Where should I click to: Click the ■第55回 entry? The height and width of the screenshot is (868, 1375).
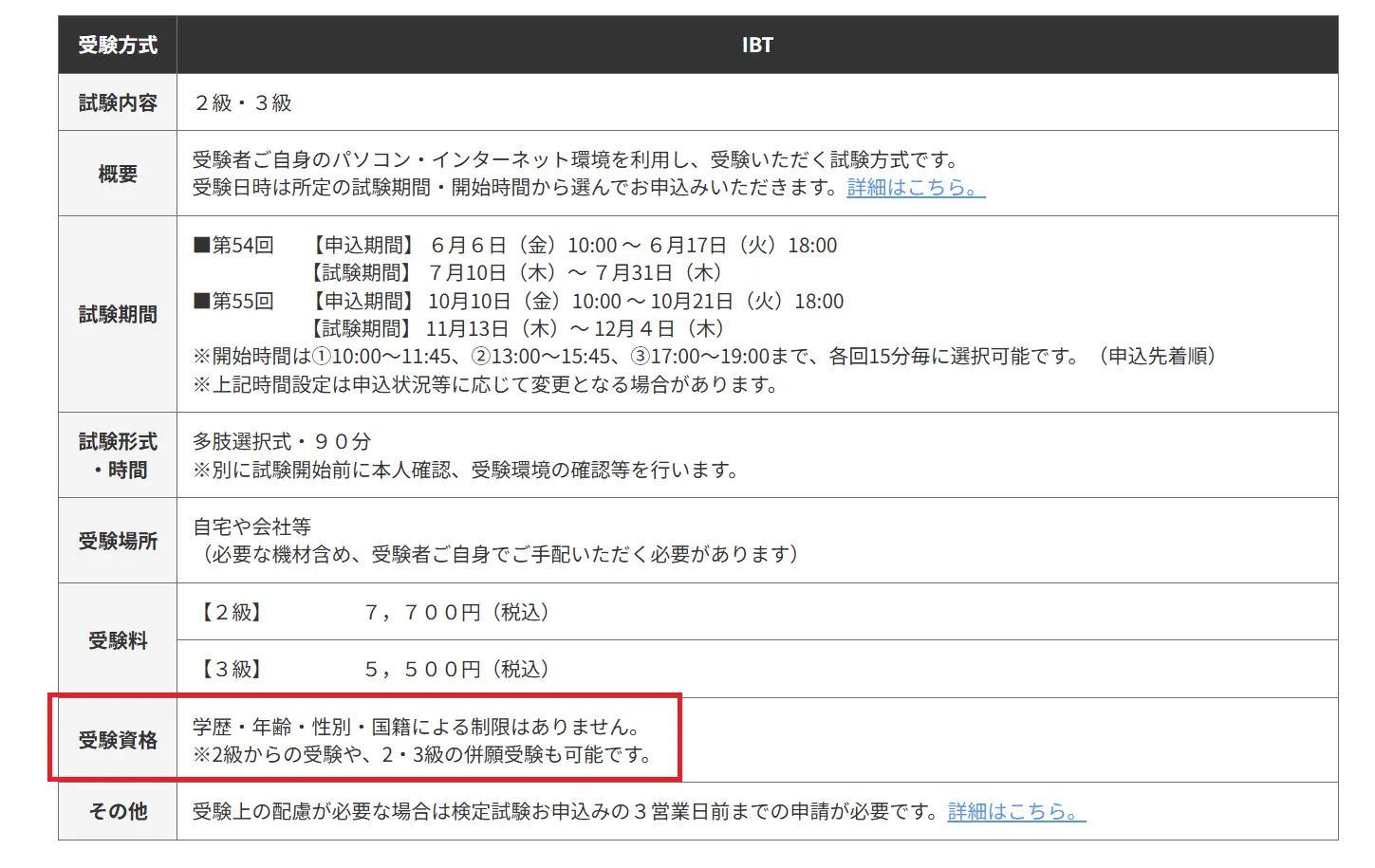coord(233,302)
